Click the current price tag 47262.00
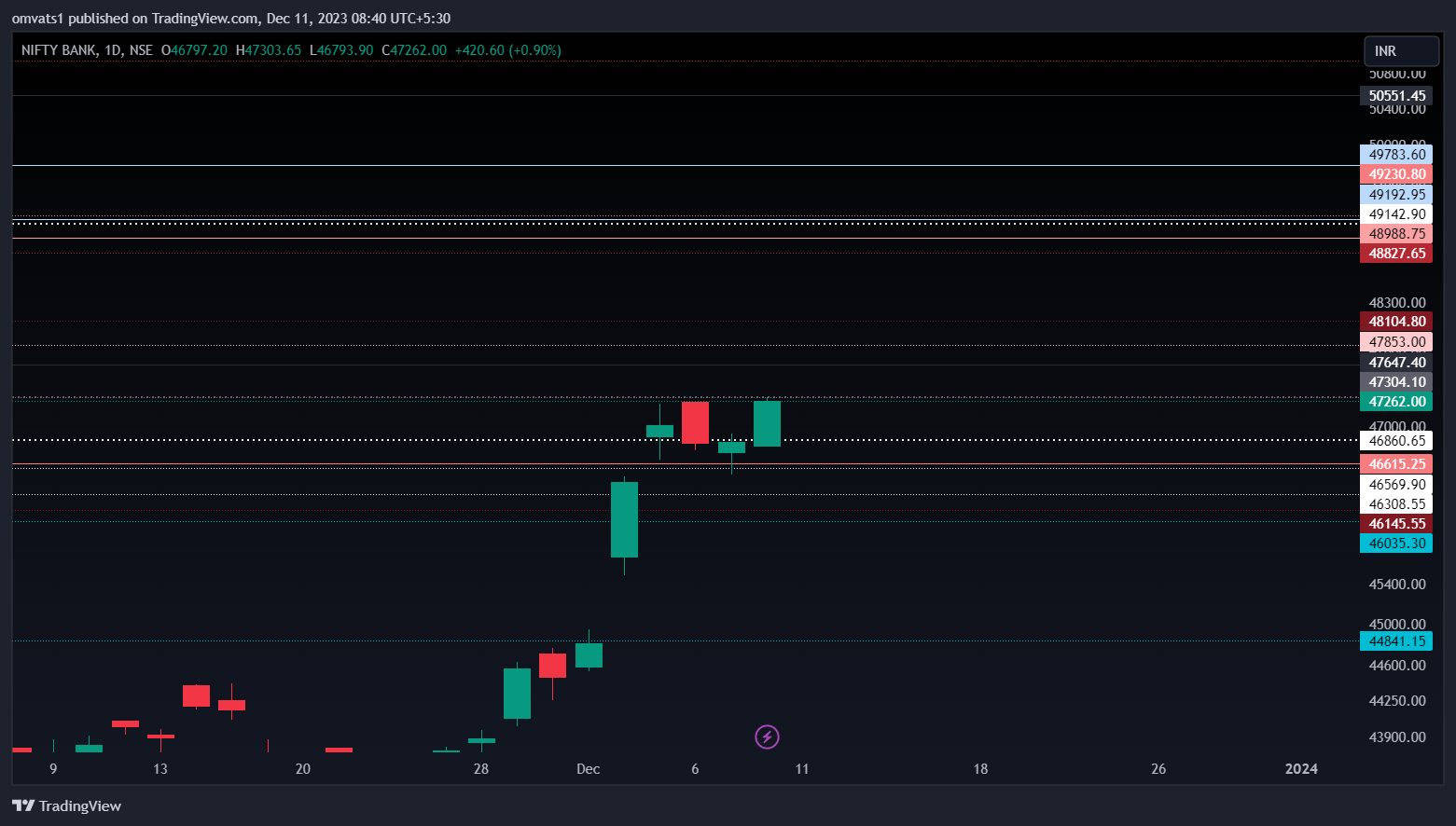 click(1396, 402)
